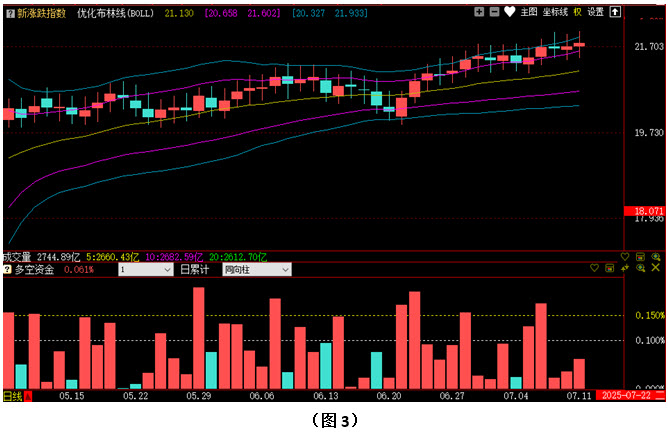Click the 05.29 date marker

(x=199, y=396)
